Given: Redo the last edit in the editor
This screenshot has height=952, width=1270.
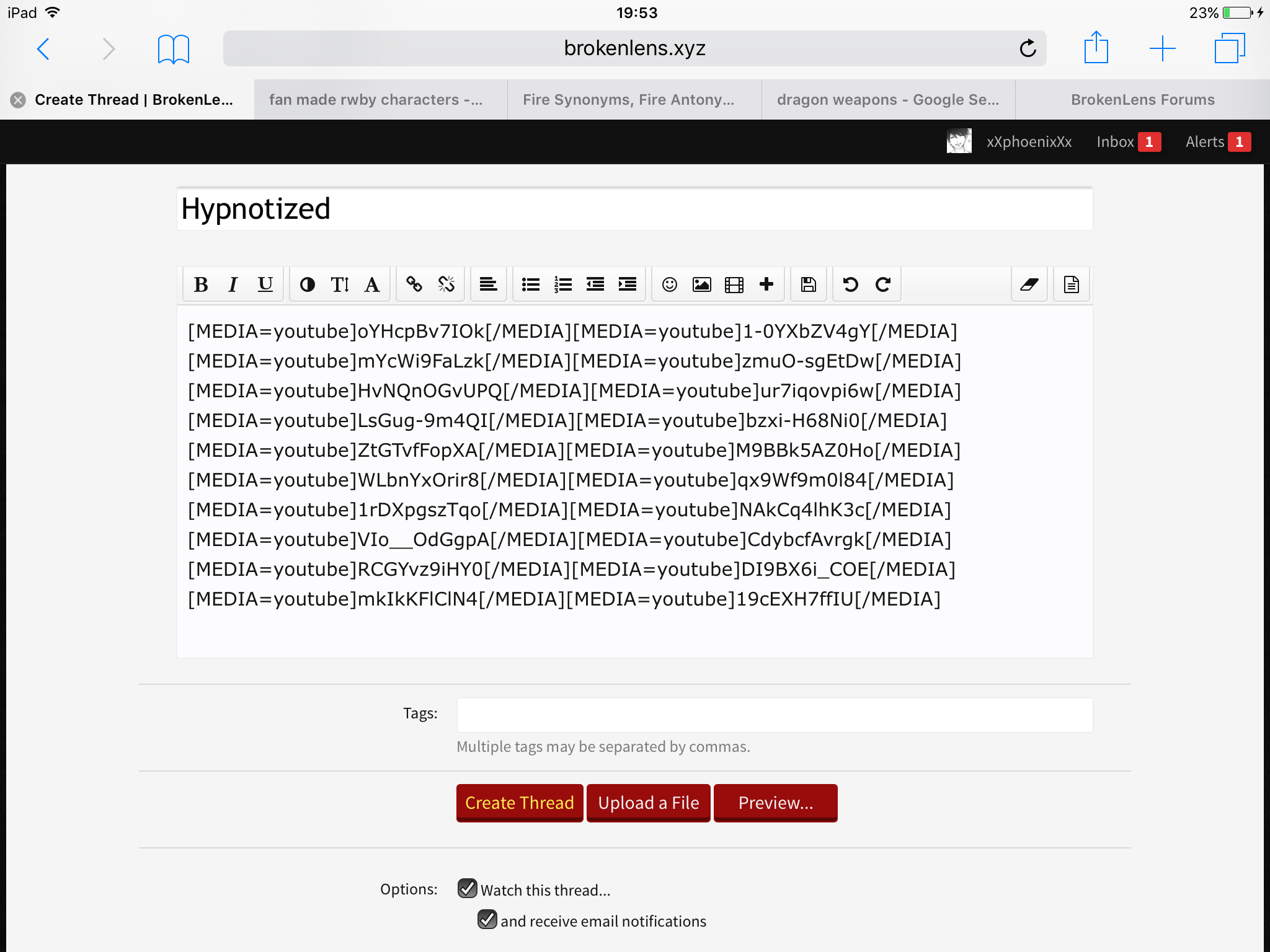Looking at the screenshot, I should click(x=882, y=284).
